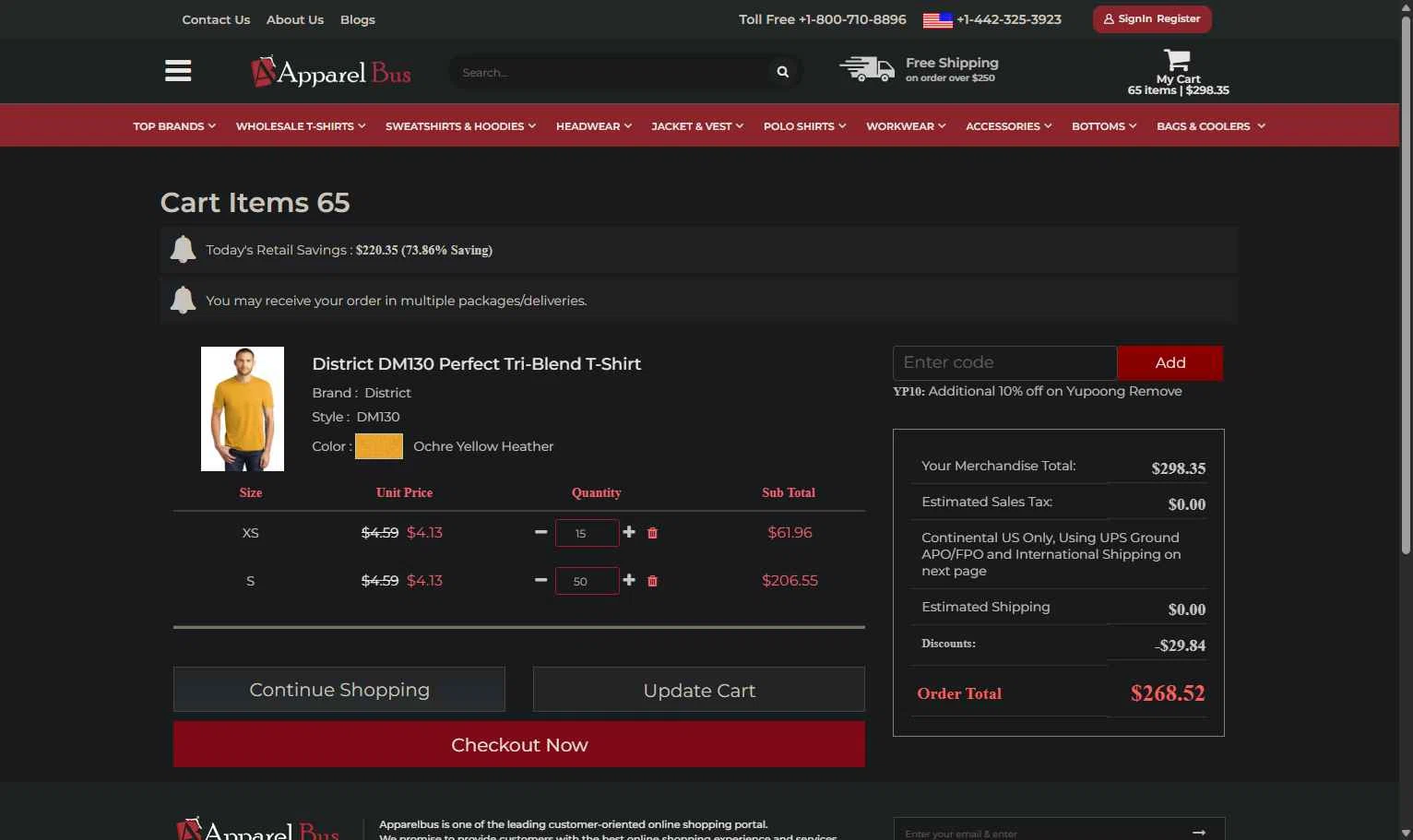Click the free shipping truck icon
Screen dimensions: 1413x840
[866, 69]
